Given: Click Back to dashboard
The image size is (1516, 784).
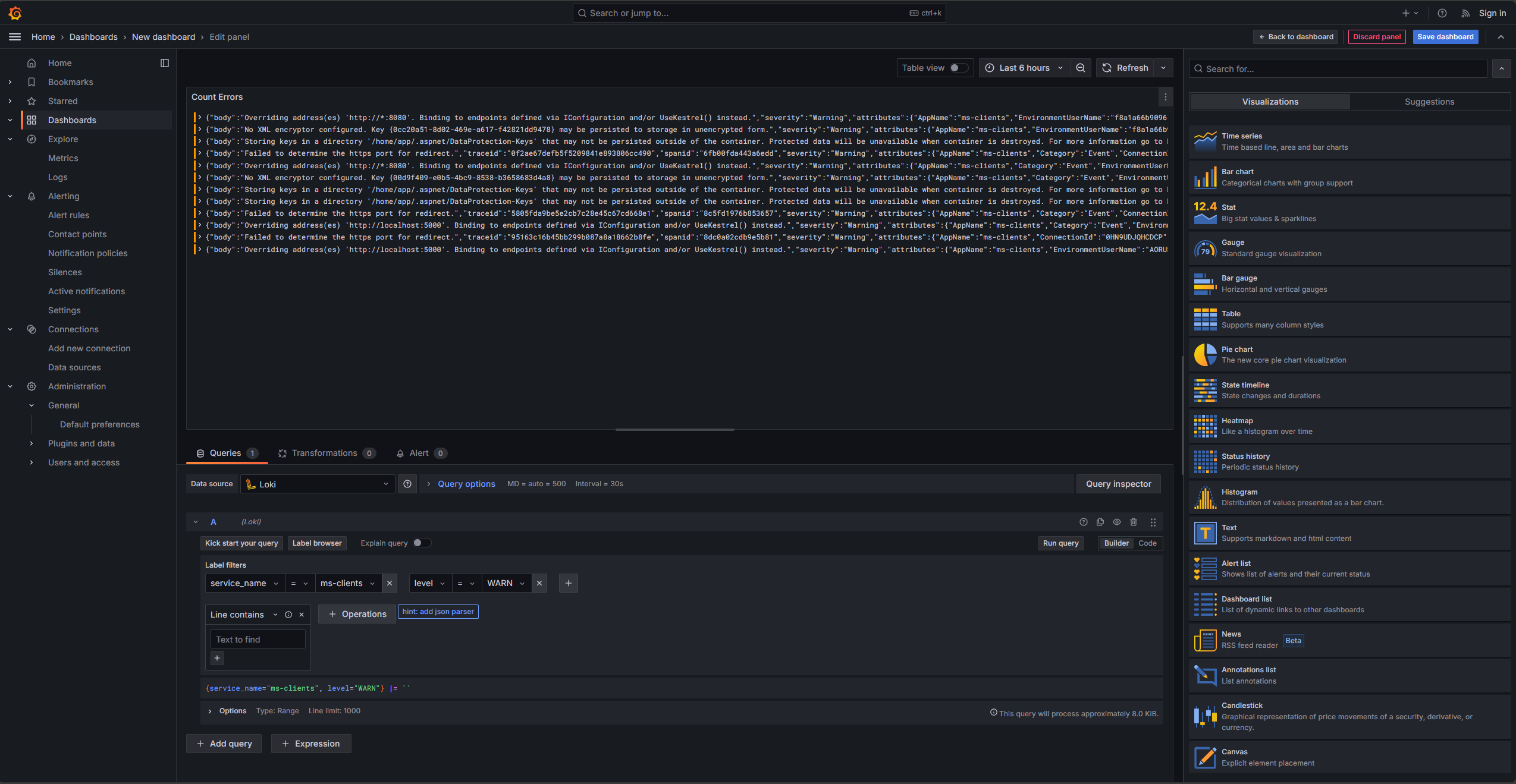Looking at the screenshot, I should (1295, 37).
